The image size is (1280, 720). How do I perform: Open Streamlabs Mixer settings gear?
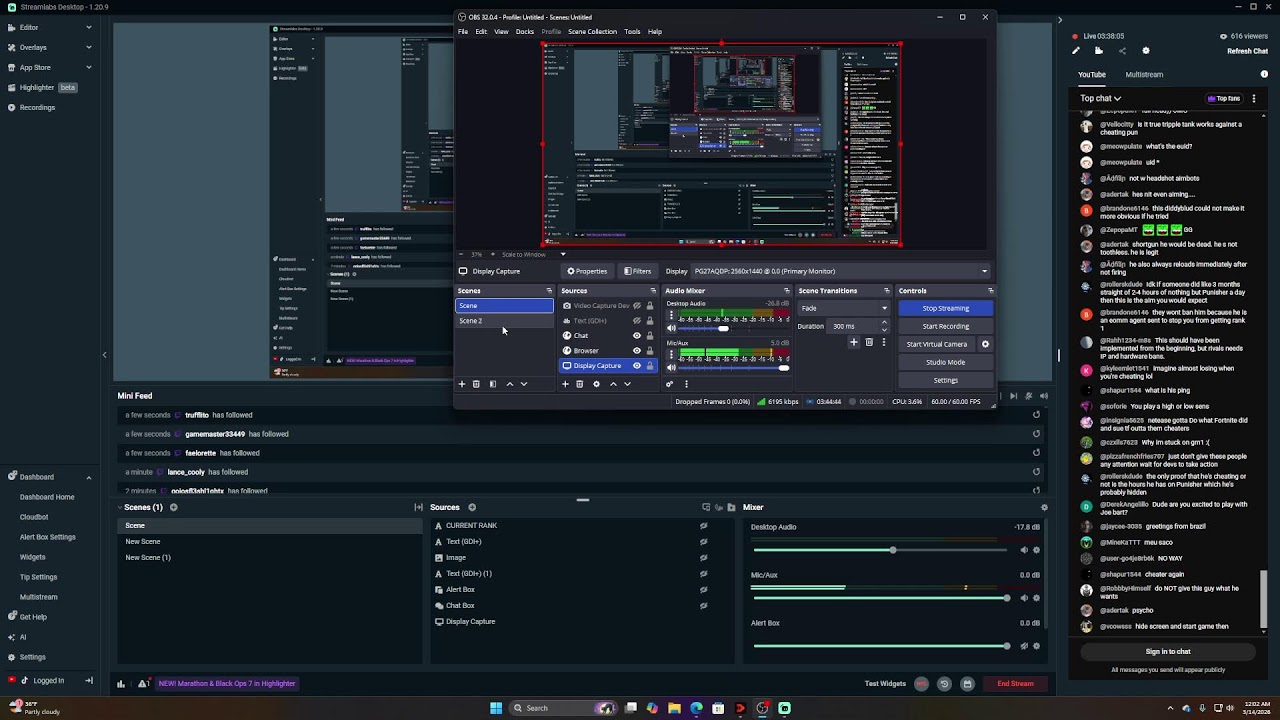click(1044, 507)
